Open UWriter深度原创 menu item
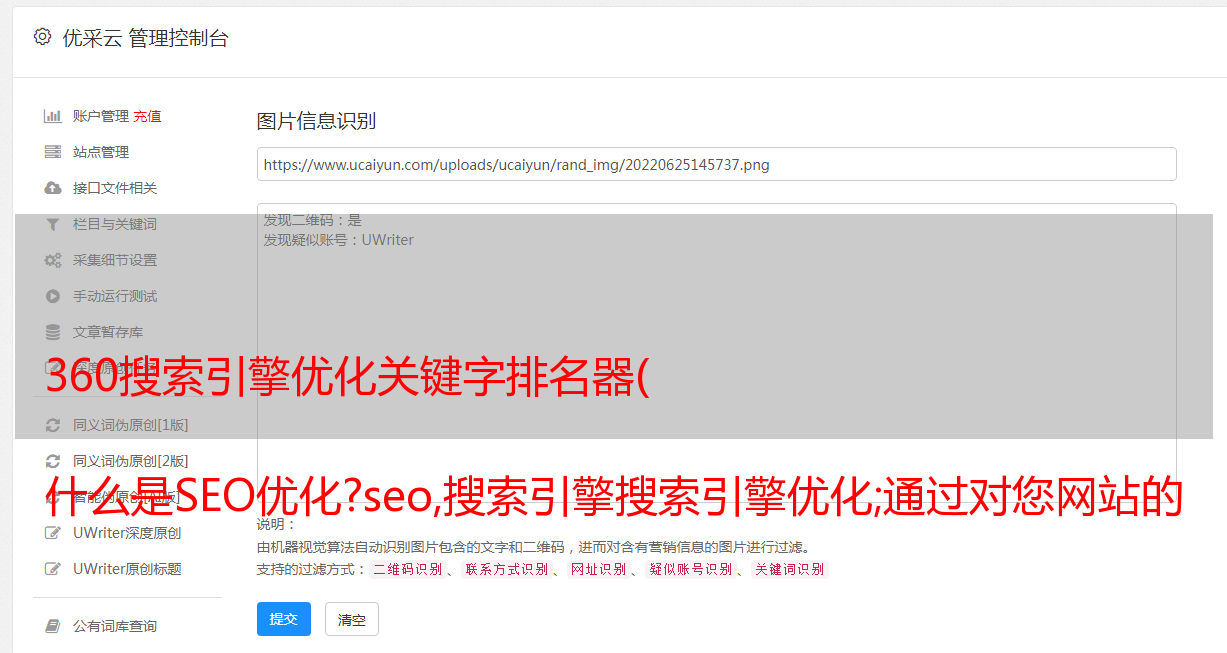 click(x=127, y=533)
